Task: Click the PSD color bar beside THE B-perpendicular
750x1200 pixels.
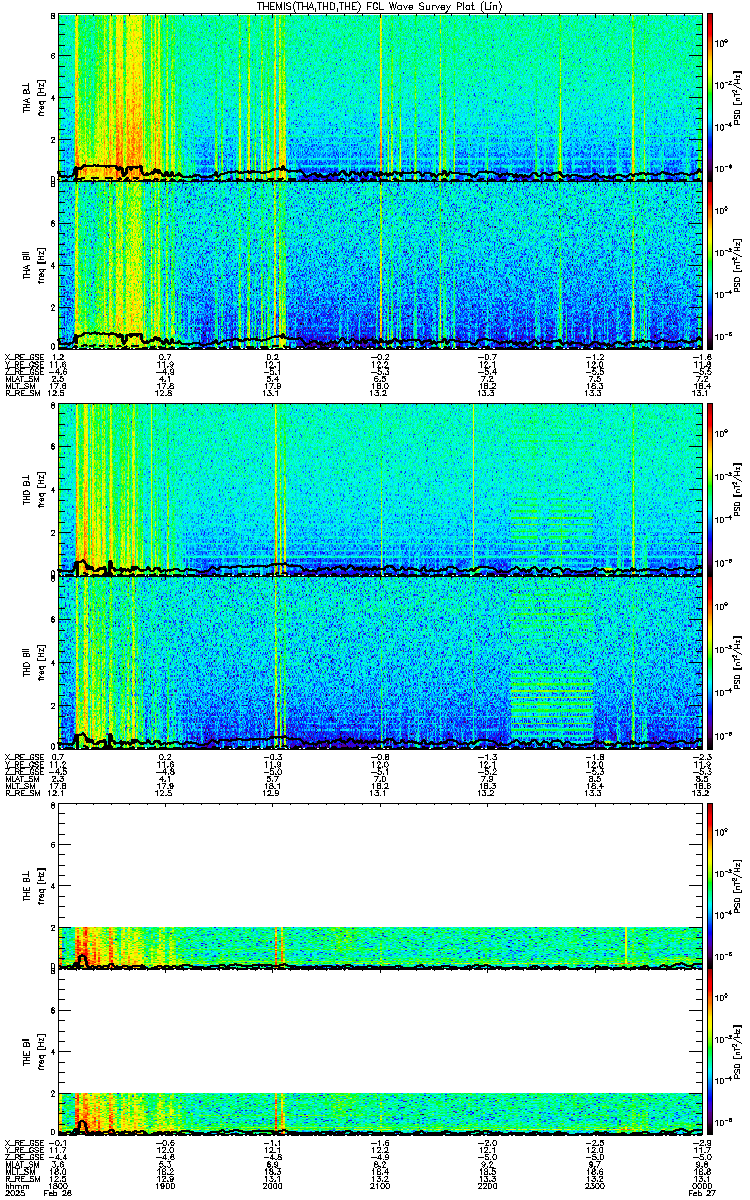Action: [x=710, y=885]
